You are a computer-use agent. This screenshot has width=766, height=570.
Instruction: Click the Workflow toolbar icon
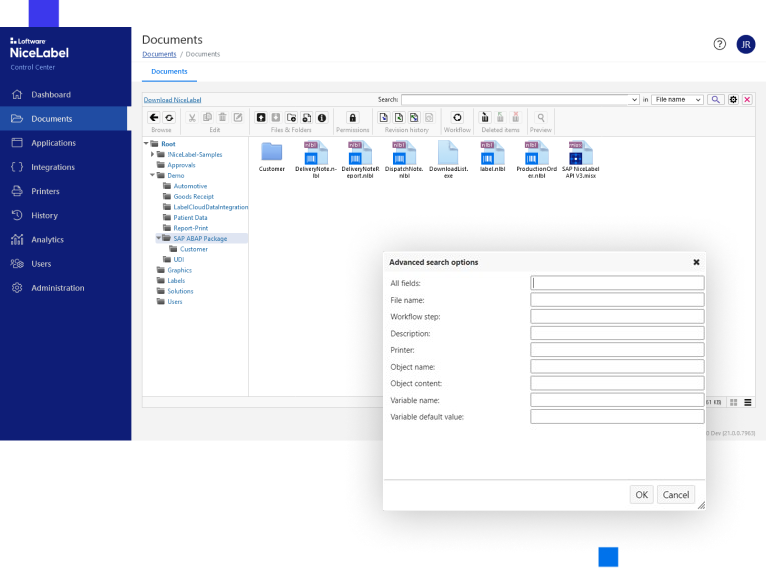pyautogui.click(x=457, y=117)
